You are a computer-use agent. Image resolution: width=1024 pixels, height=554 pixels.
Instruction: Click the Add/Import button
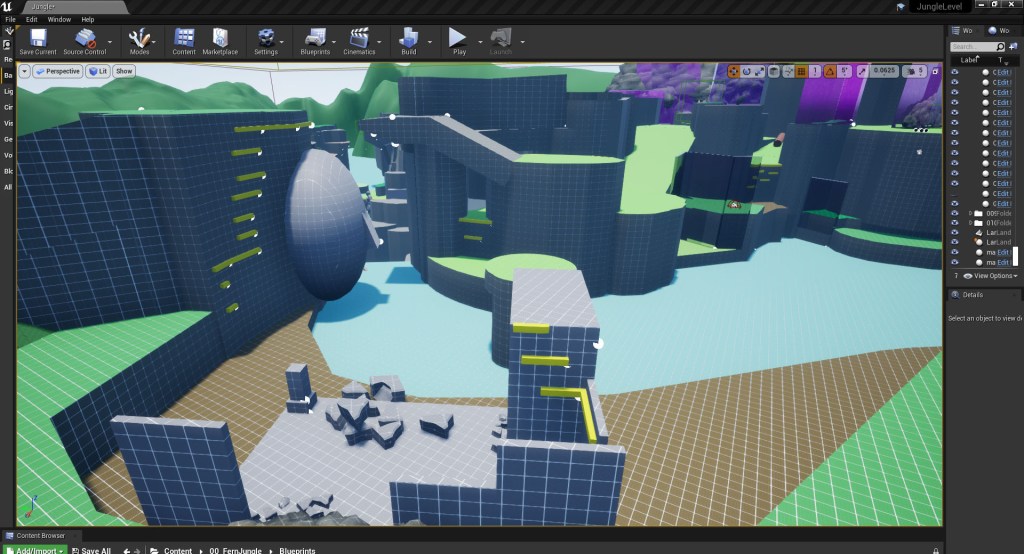pos(39,550)
